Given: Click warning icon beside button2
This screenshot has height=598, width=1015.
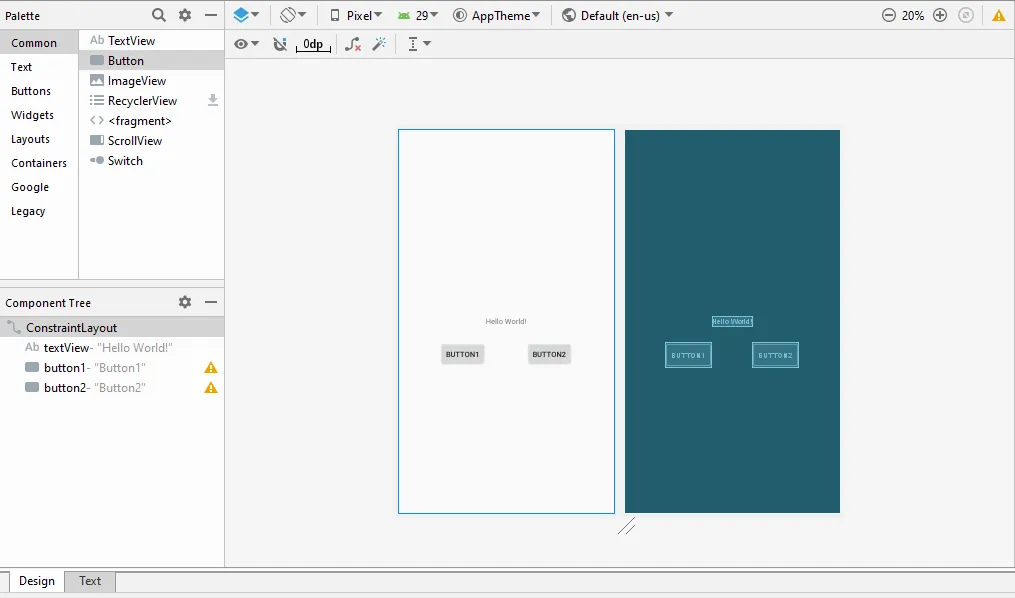Looking at the screenshot, I should point(211,388).
